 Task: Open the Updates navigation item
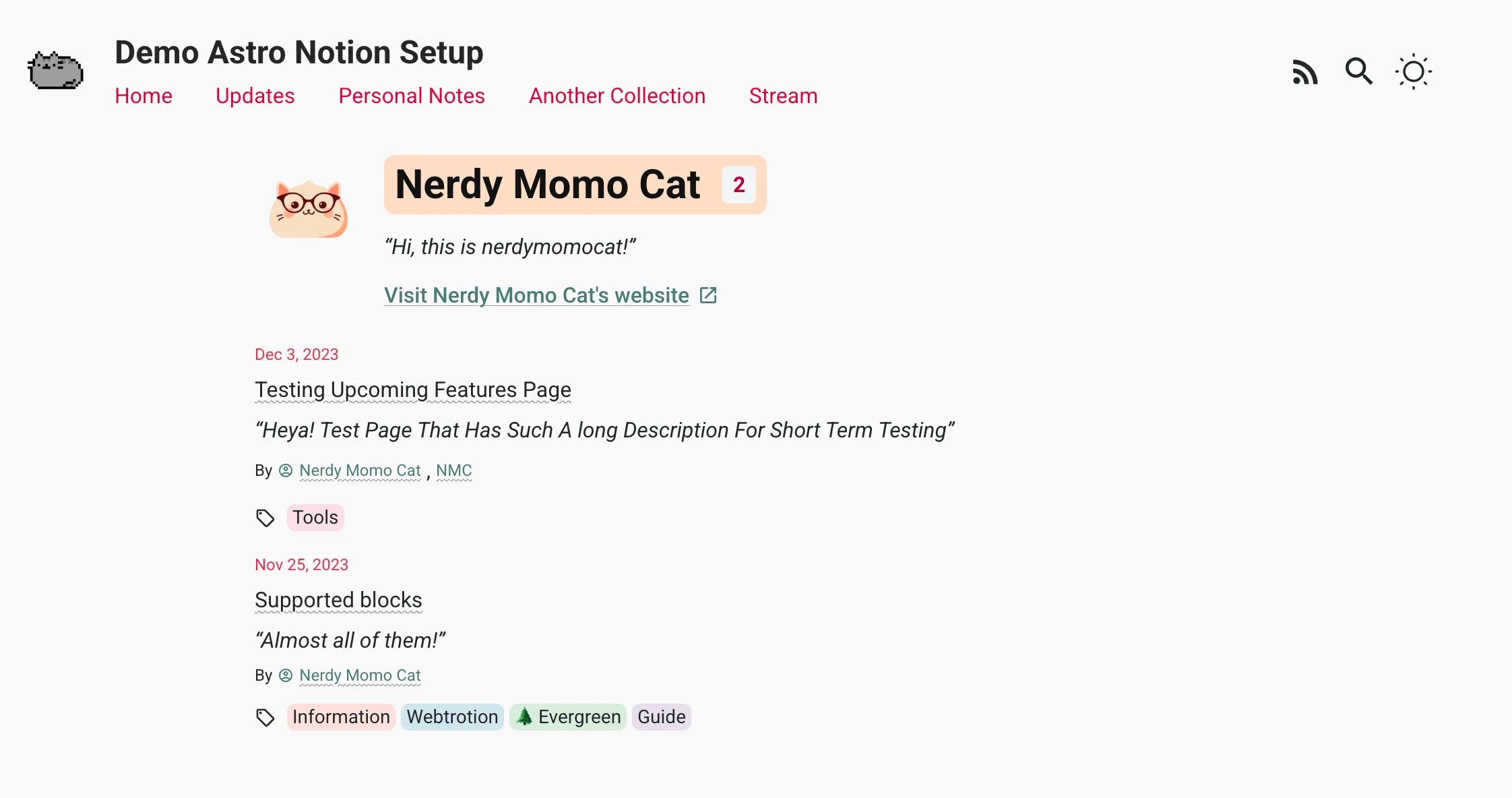coord(255,96)
